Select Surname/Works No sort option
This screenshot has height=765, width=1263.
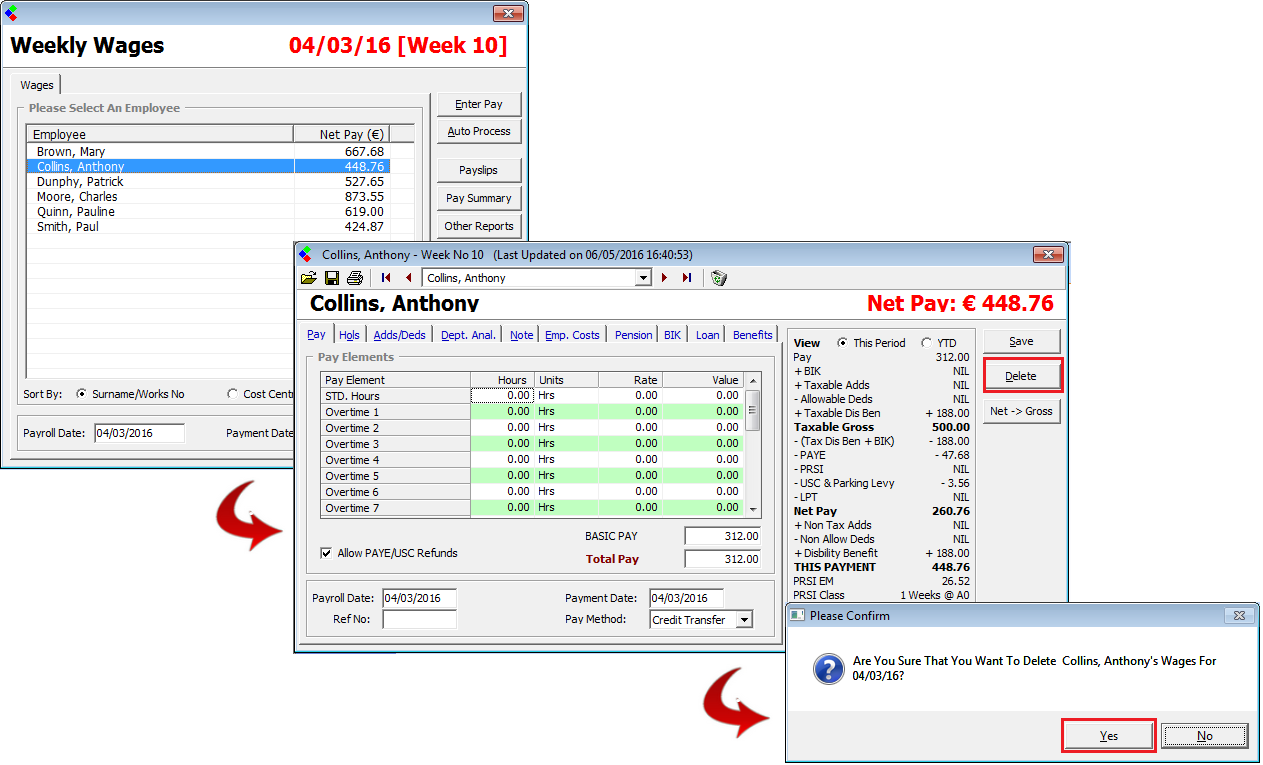pos(81,394)
